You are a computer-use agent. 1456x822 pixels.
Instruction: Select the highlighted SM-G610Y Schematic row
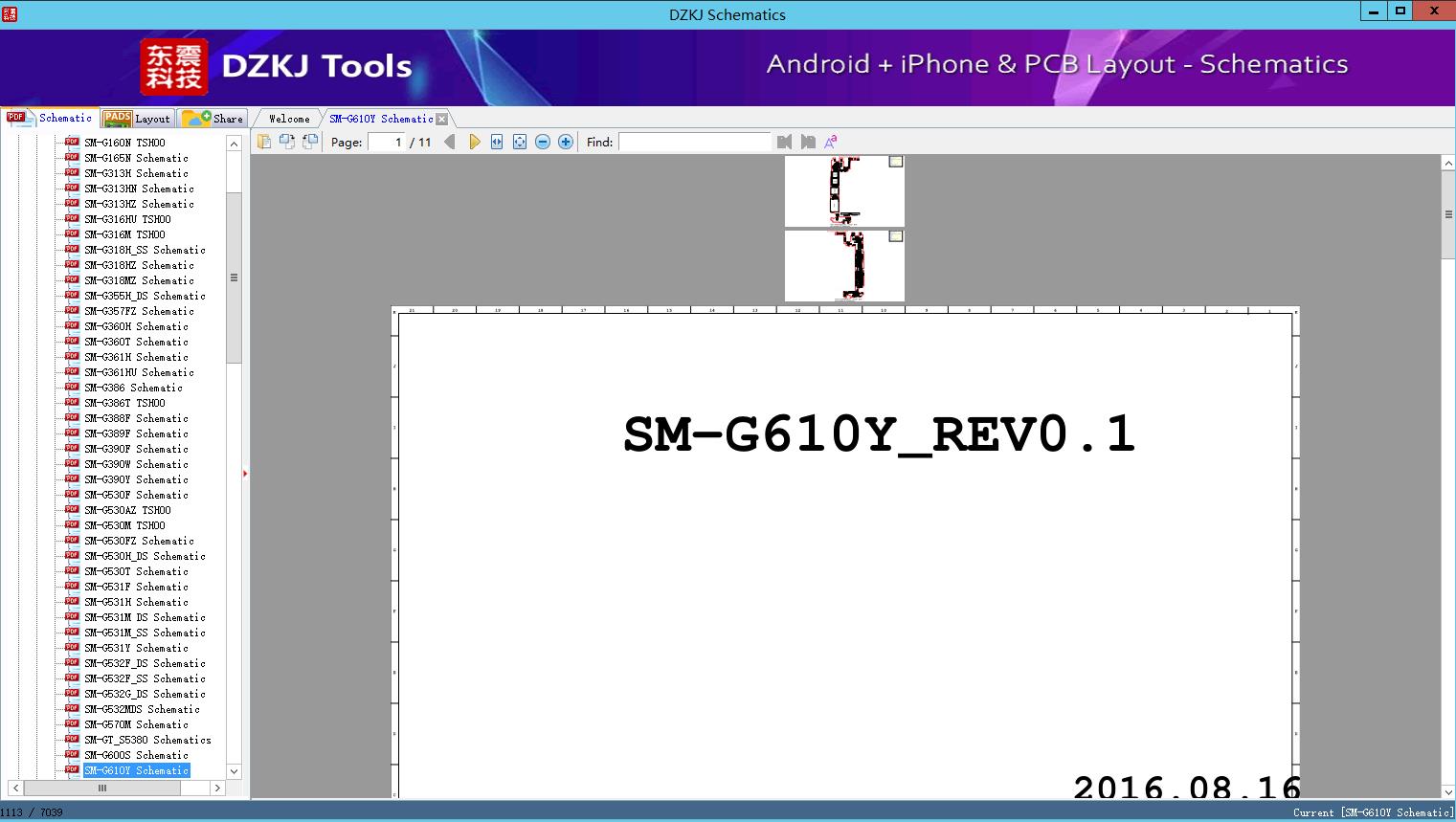pos(136,770)
